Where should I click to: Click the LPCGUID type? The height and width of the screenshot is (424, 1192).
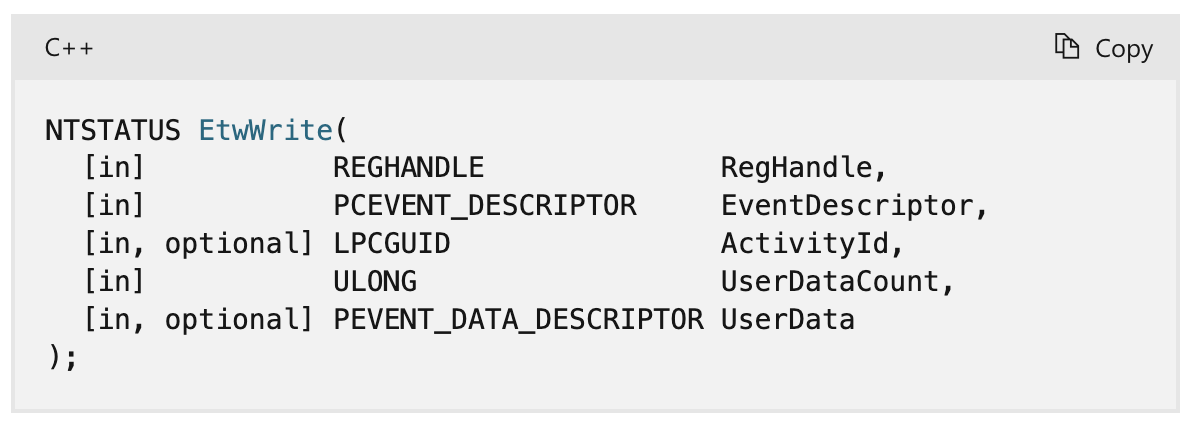point(391,244)
